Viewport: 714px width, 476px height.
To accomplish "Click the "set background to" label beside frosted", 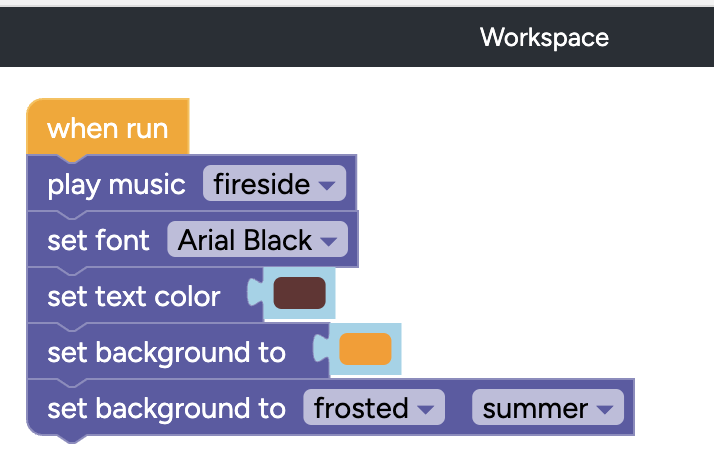I will (166, 409).
